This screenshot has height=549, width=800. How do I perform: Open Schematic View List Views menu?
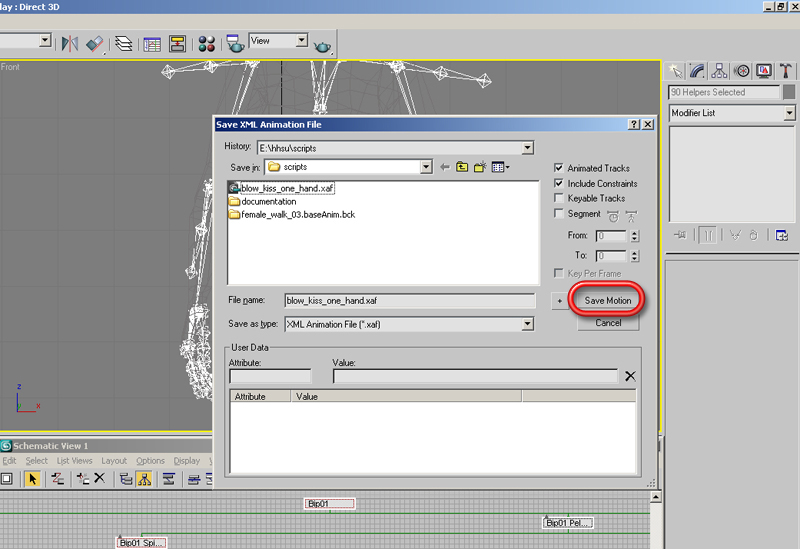(x=74, y=461)
